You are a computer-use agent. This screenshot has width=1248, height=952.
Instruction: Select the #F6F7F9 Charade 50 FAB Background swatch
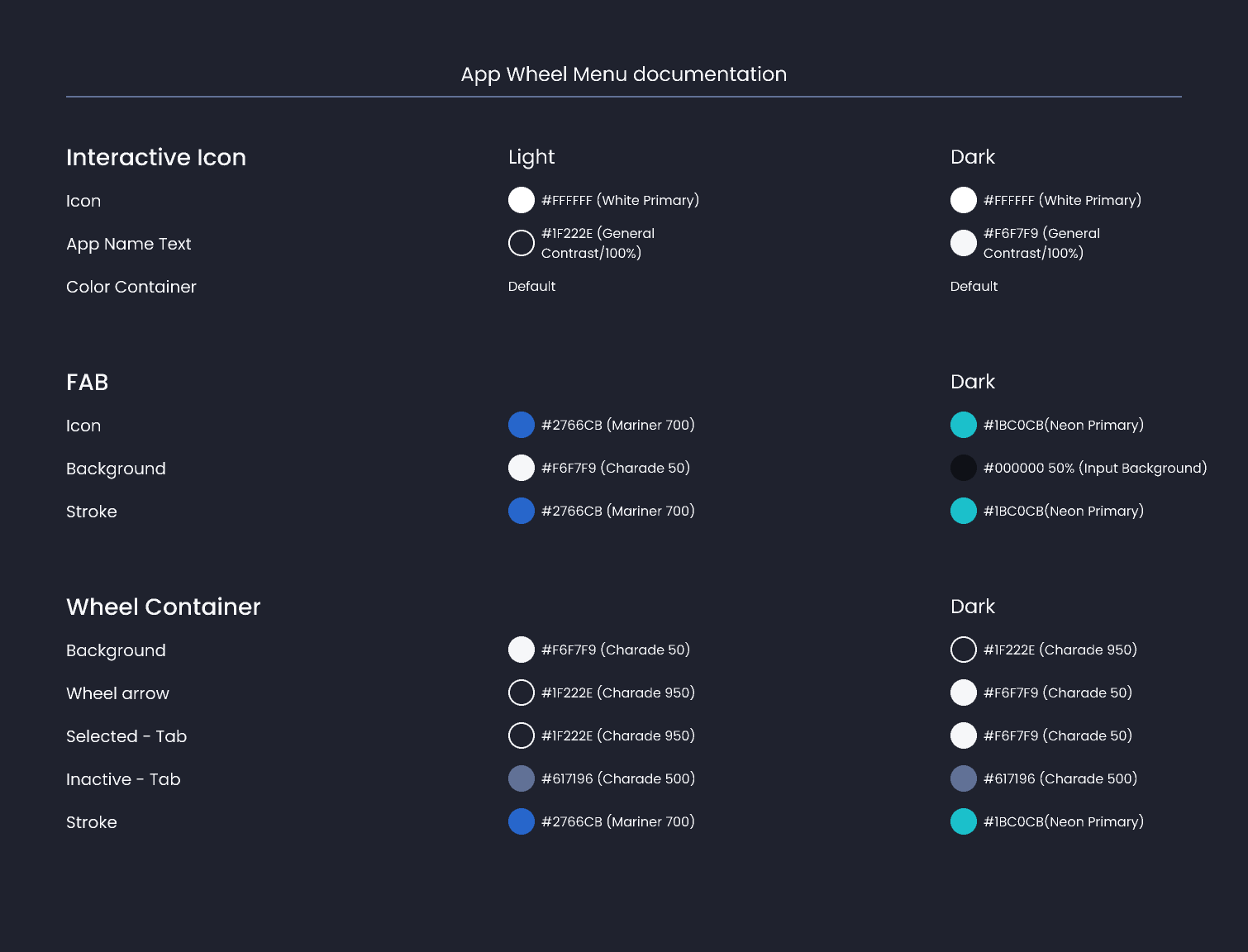coord(521,468)
